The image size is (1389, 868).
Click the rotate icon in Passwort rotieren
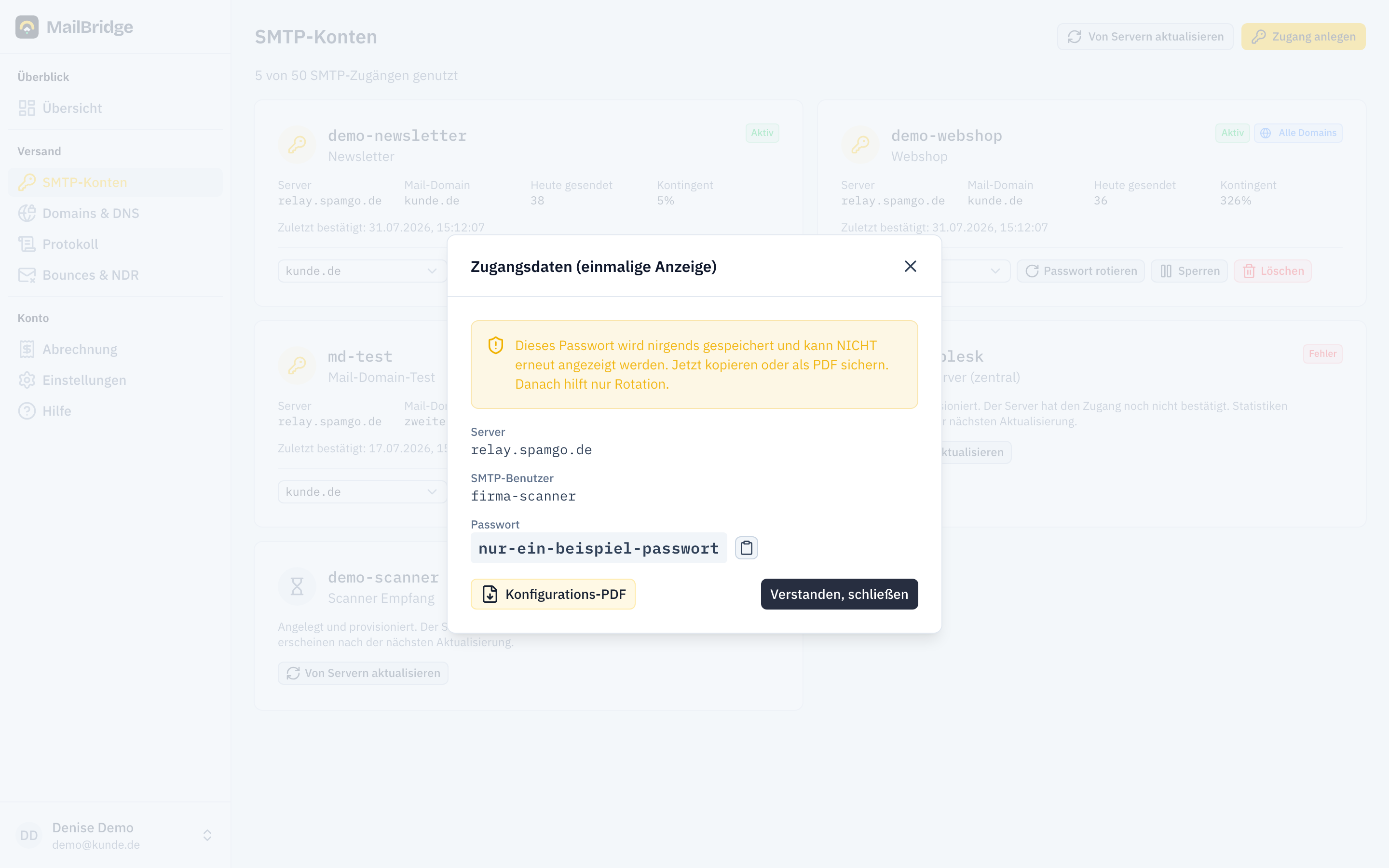tap(1032, 271)
